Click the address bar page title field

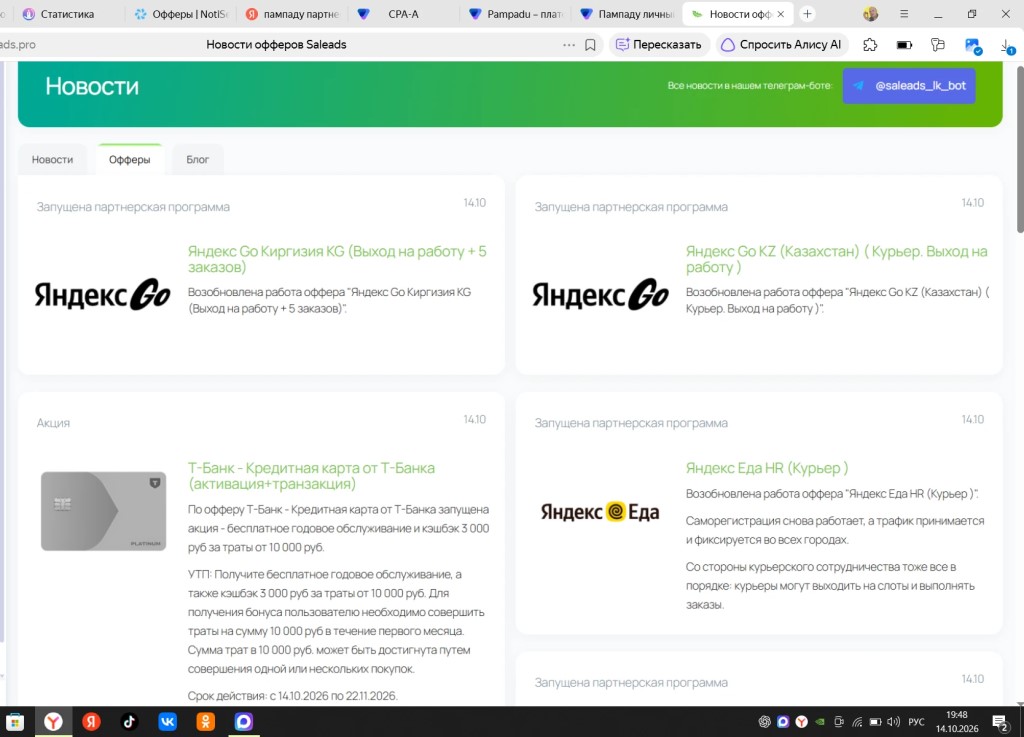[x=276, y=45]
